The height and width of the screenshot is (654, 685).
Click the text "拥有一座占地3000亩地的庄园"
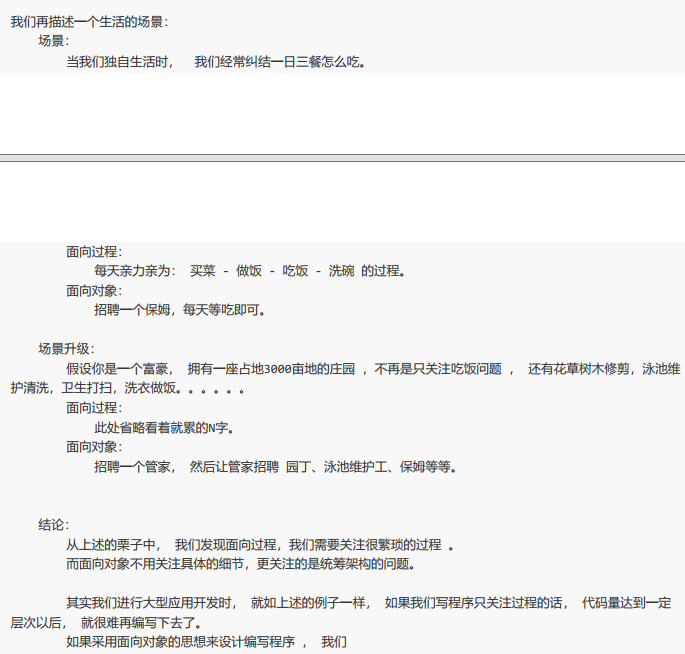[x=271, y=369]
